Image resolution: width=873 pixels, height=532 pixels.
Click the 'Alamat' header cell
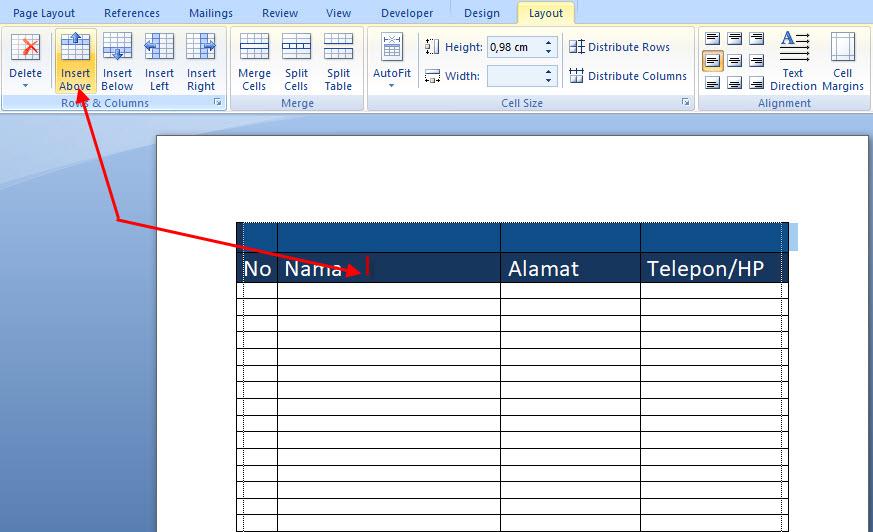[570, 268]
